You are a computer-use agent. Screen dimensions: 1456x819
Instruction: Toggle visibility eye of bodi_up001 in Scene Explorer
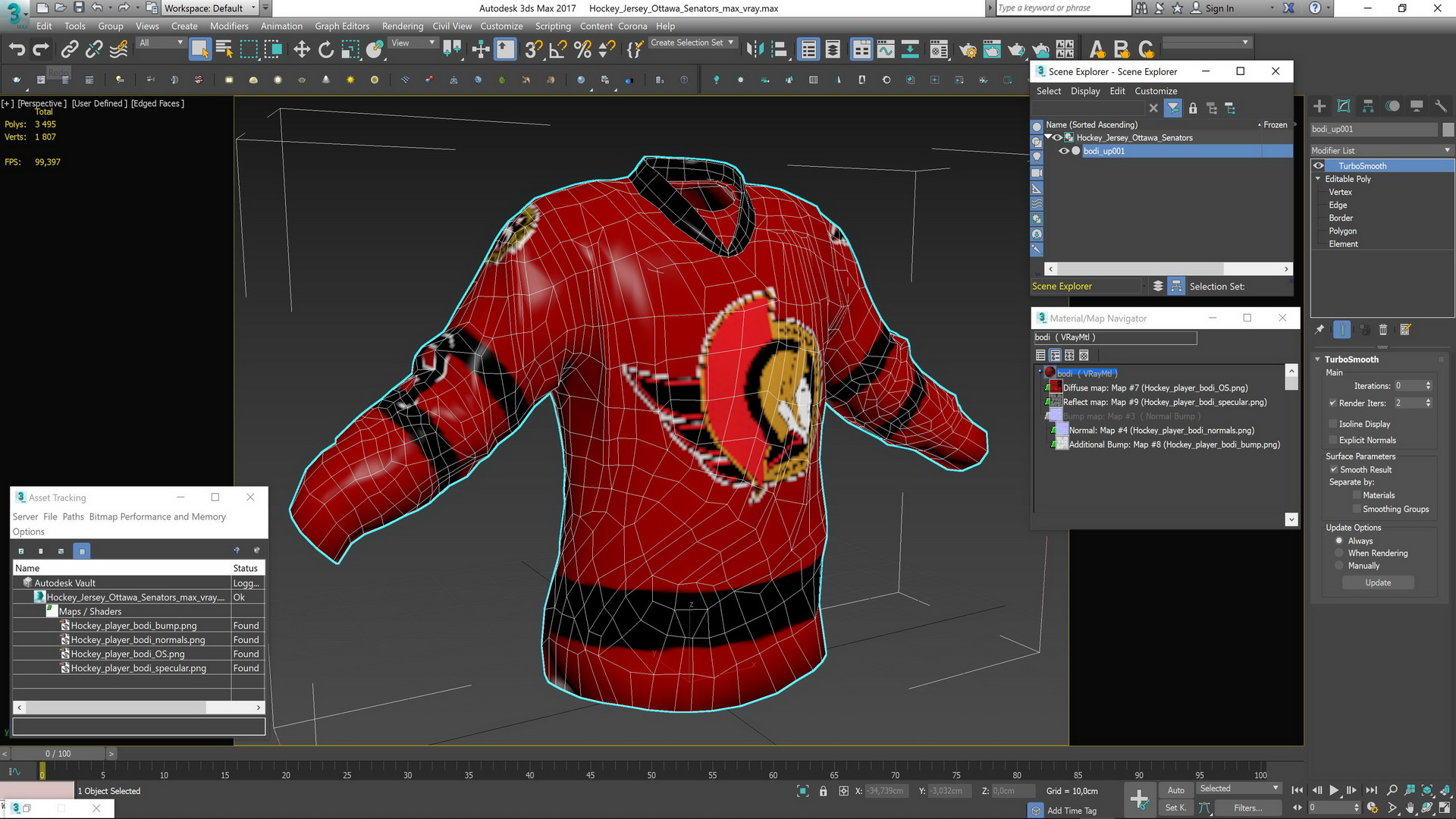coord(1064,151)
